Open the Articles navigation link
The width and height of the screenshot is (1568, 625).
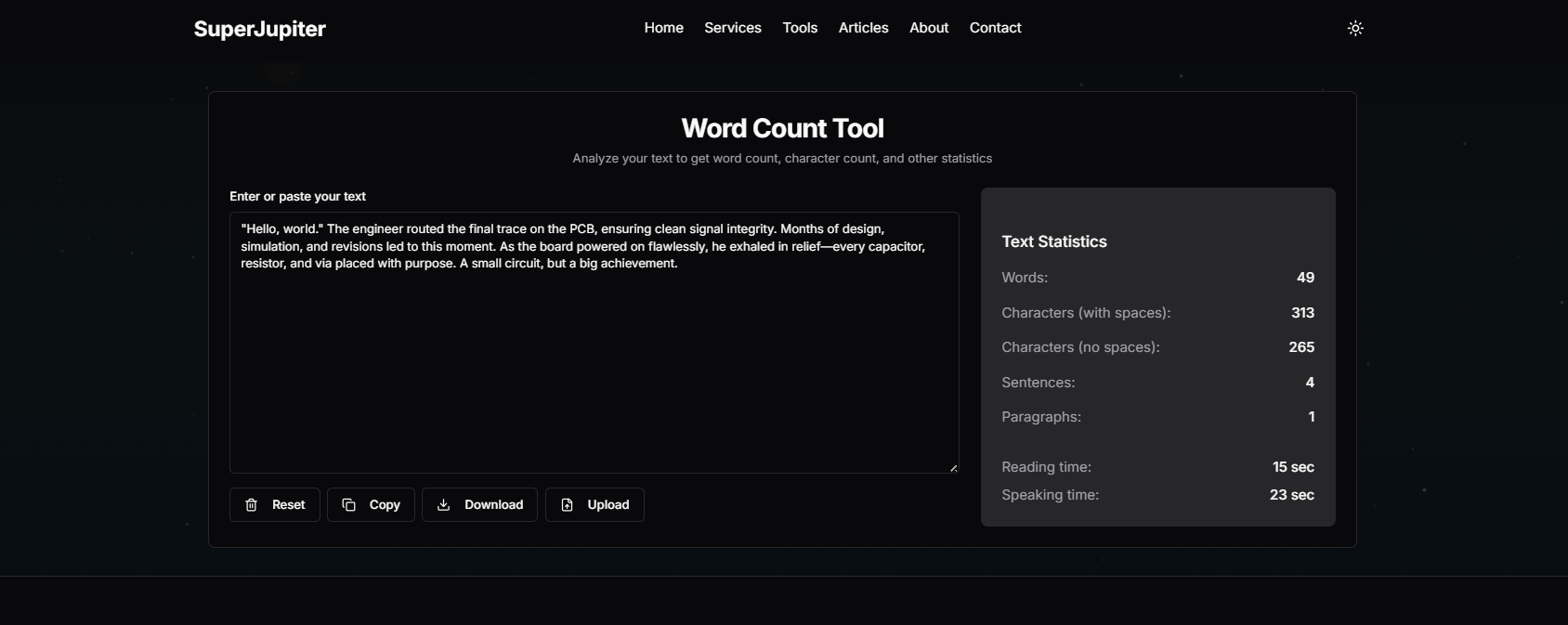[864, 28]
